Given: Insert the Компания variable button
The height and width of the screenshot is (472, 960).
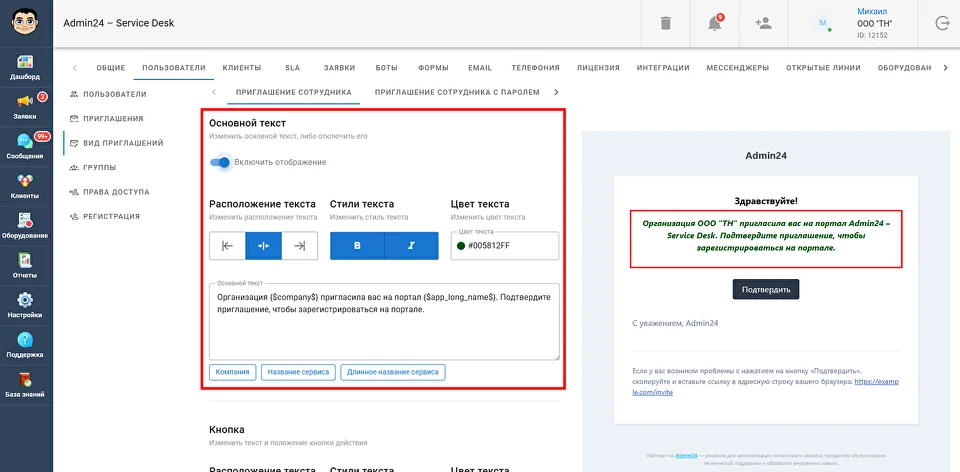Looking at the screenshot, I should pyautogui.click(x=232, y=372).
